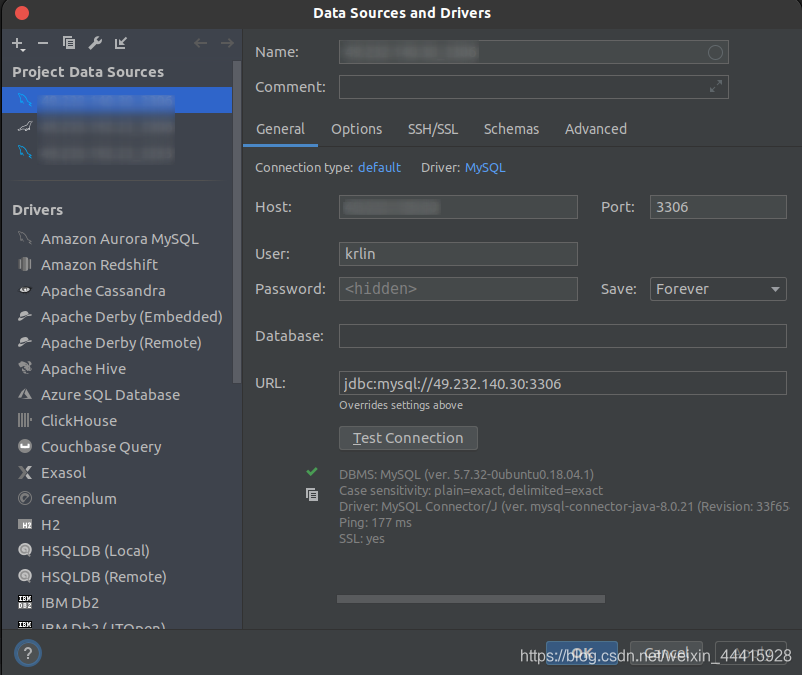The height and width of the screenshot is (675, 802).
Task: Click the Port field showing 3306
Action: [x=718, y=207]
